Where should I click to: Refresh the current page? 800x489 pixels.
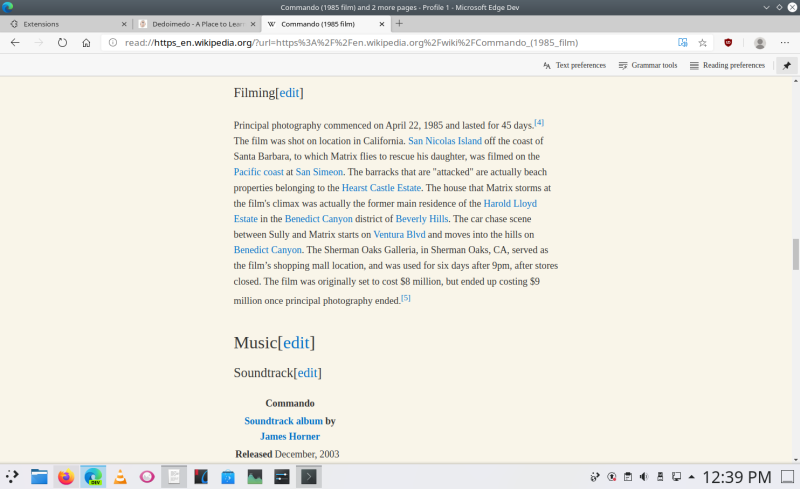(62, 43)
